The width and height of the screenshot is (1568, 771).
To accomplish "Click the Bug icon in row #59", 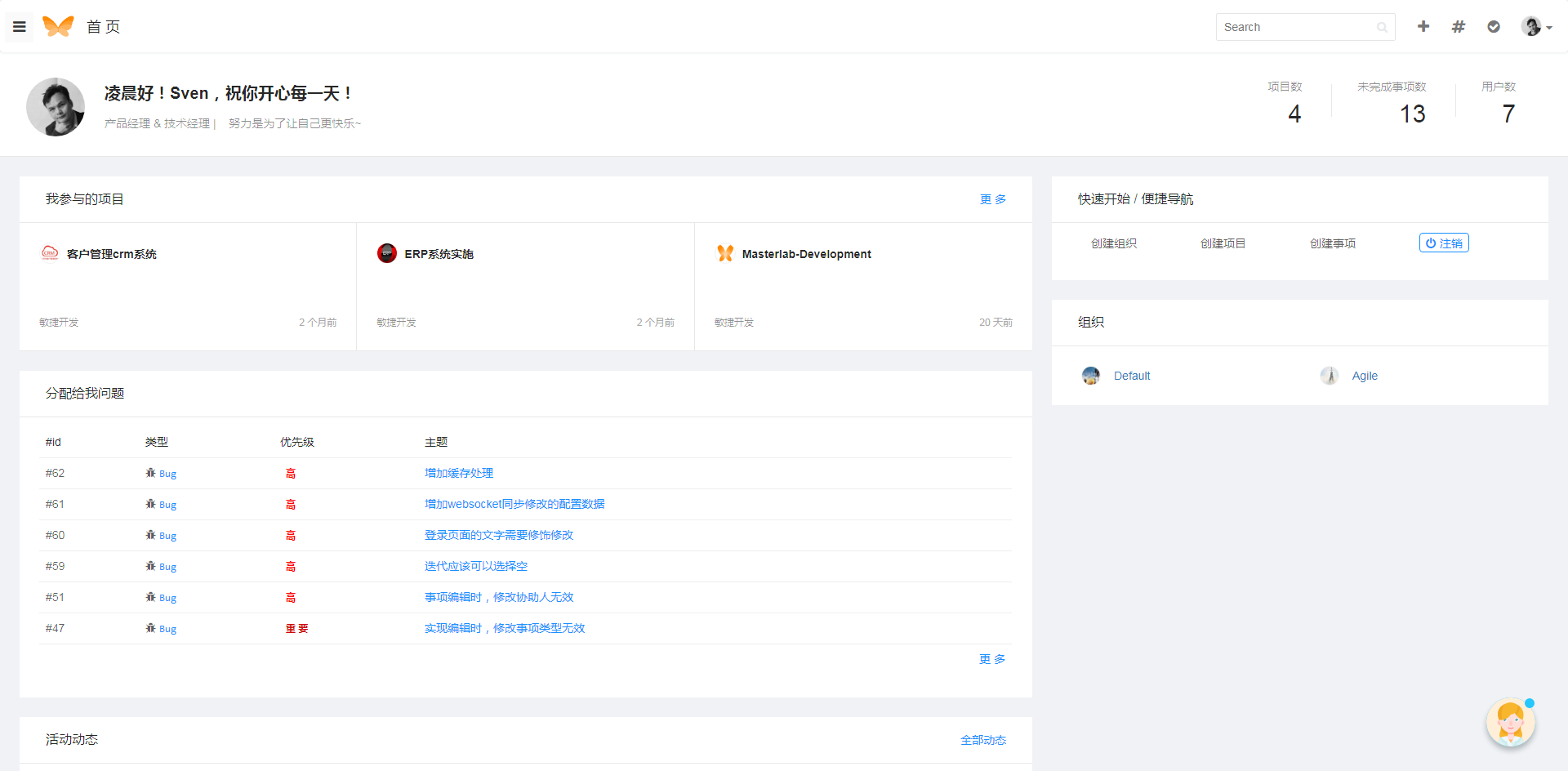I will pyautogui.click(x=150, y=566).
